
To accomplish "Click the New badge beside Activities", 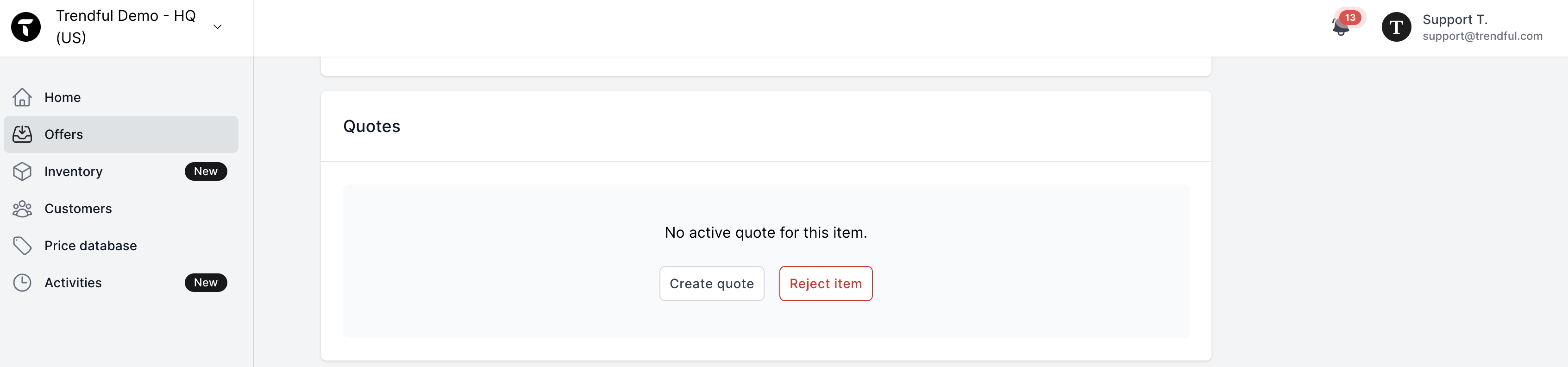I will coord(206,283).
